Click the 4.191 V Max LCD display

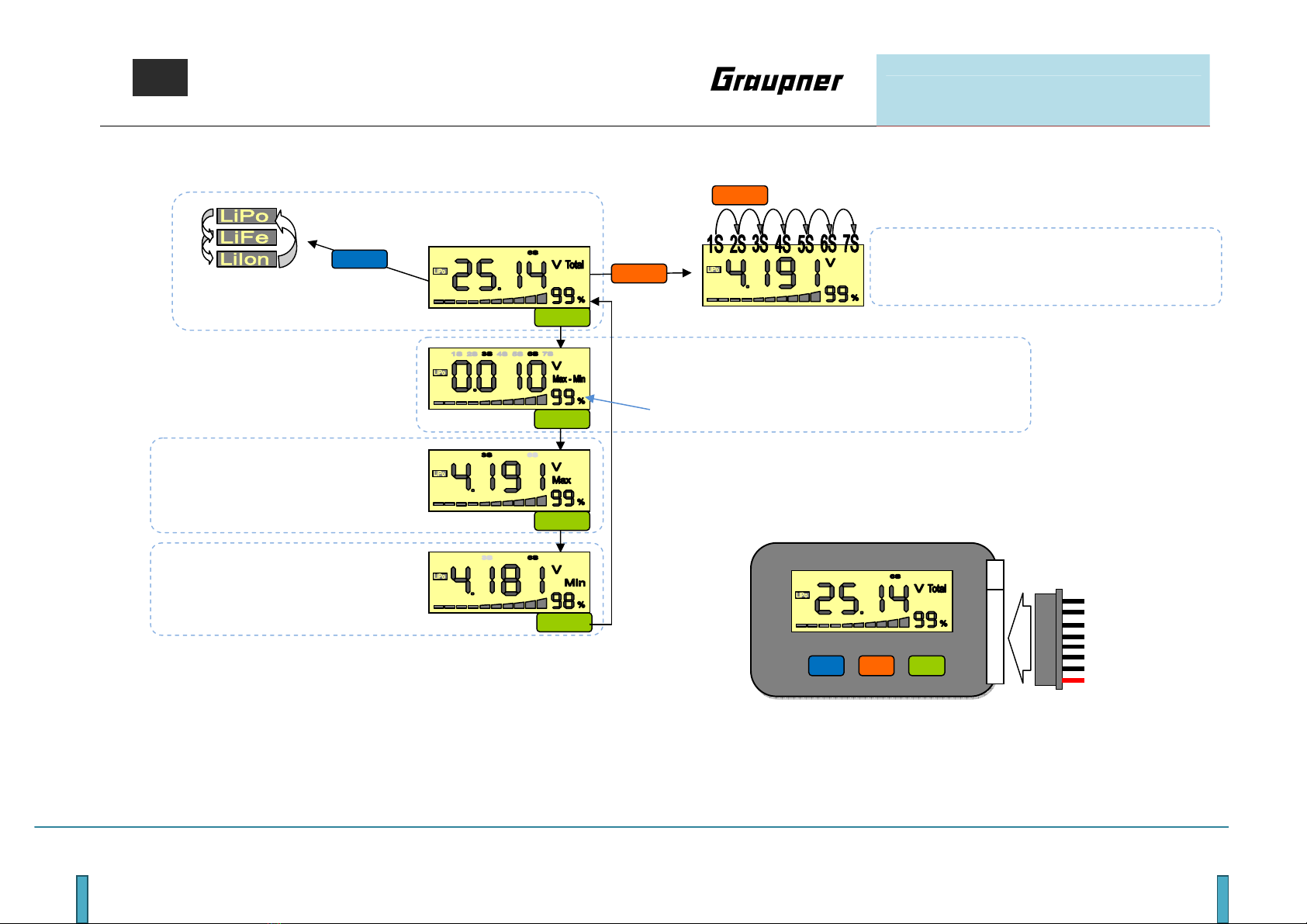point(509,480)
